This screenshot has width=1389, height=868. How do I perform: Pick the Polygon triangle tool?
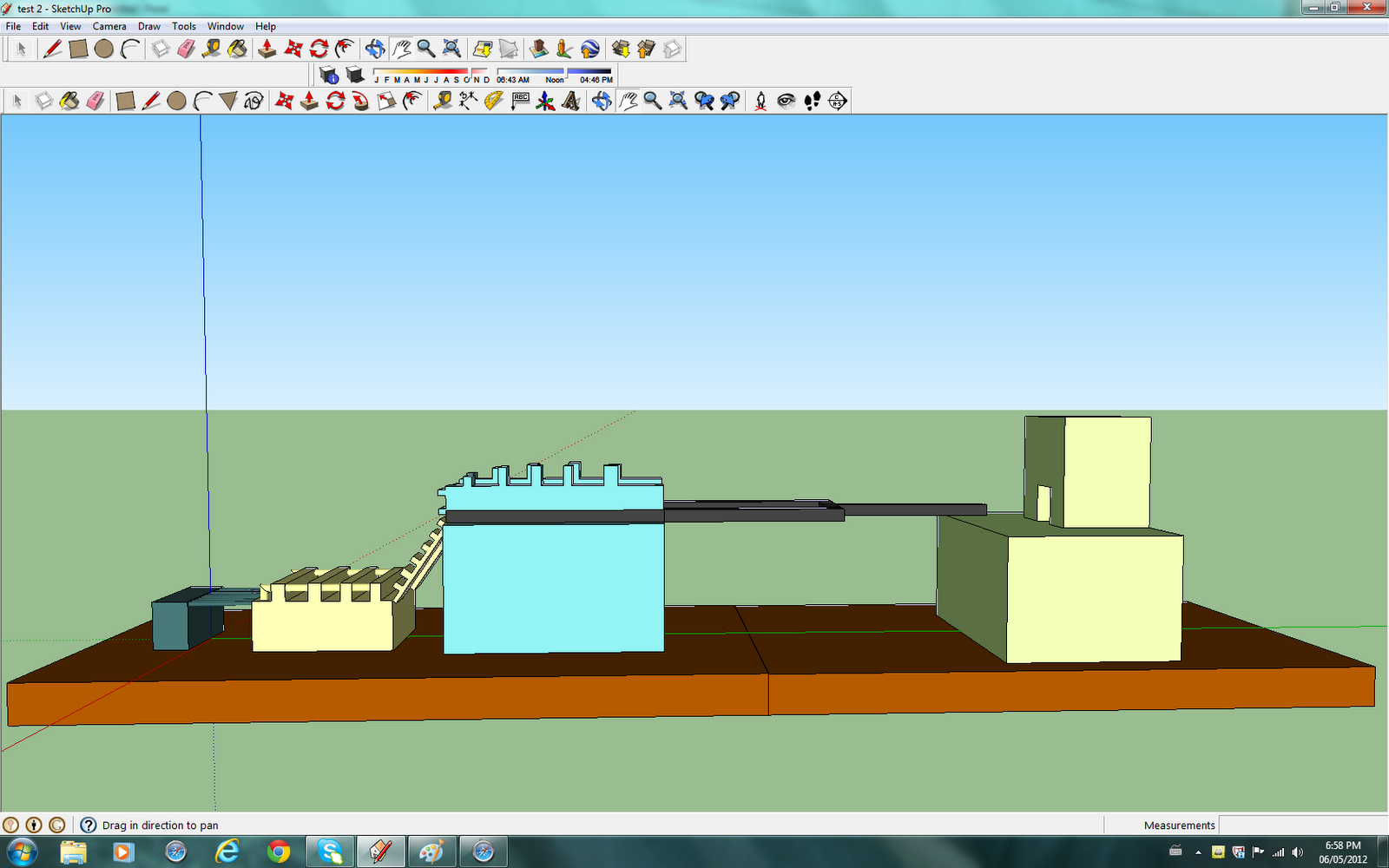[228, 102]
